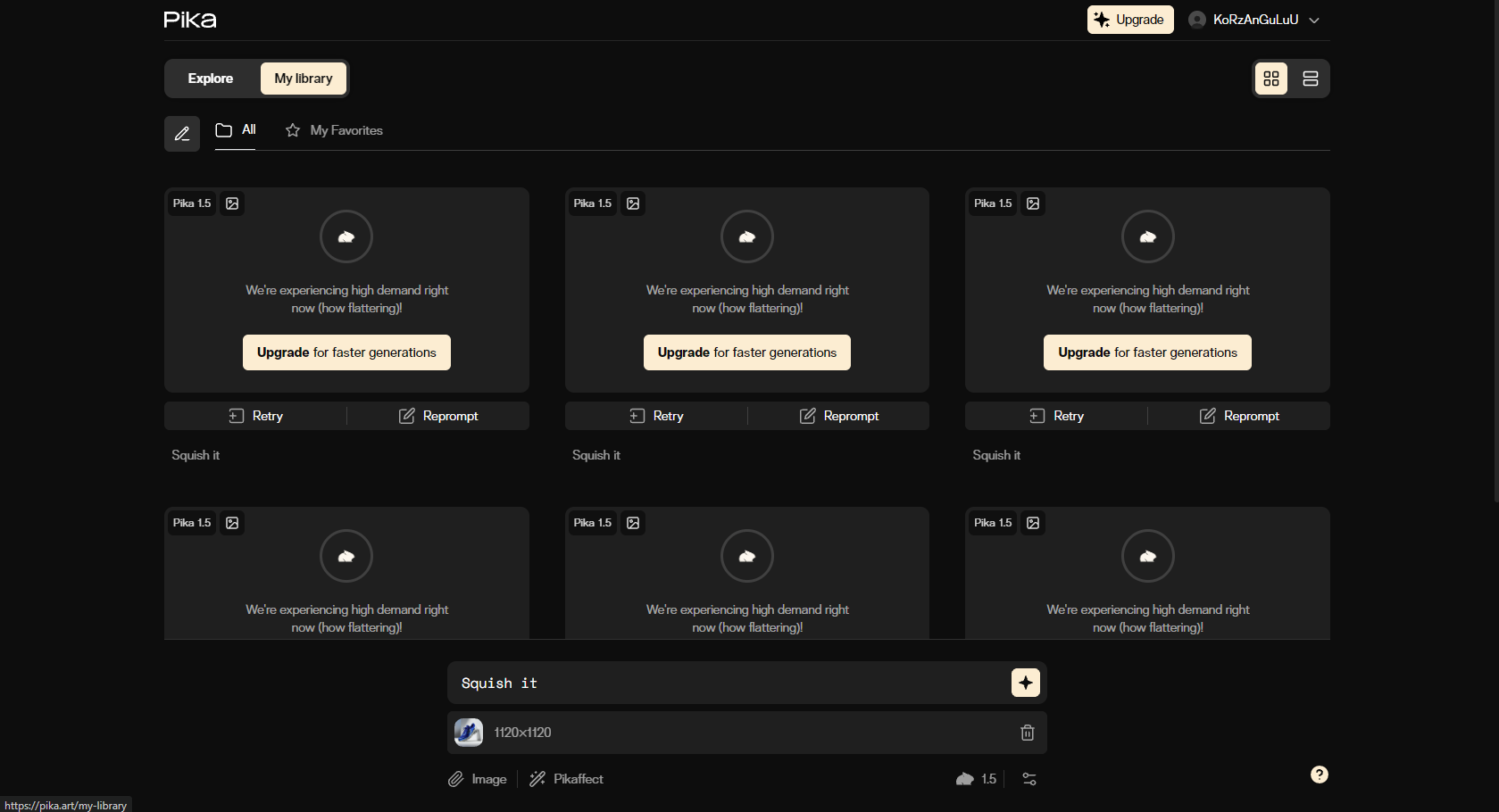This screenshot has height=812, width=1499.
Task: Click the sparkle generate button
Action: click(x=1026, y=683)
